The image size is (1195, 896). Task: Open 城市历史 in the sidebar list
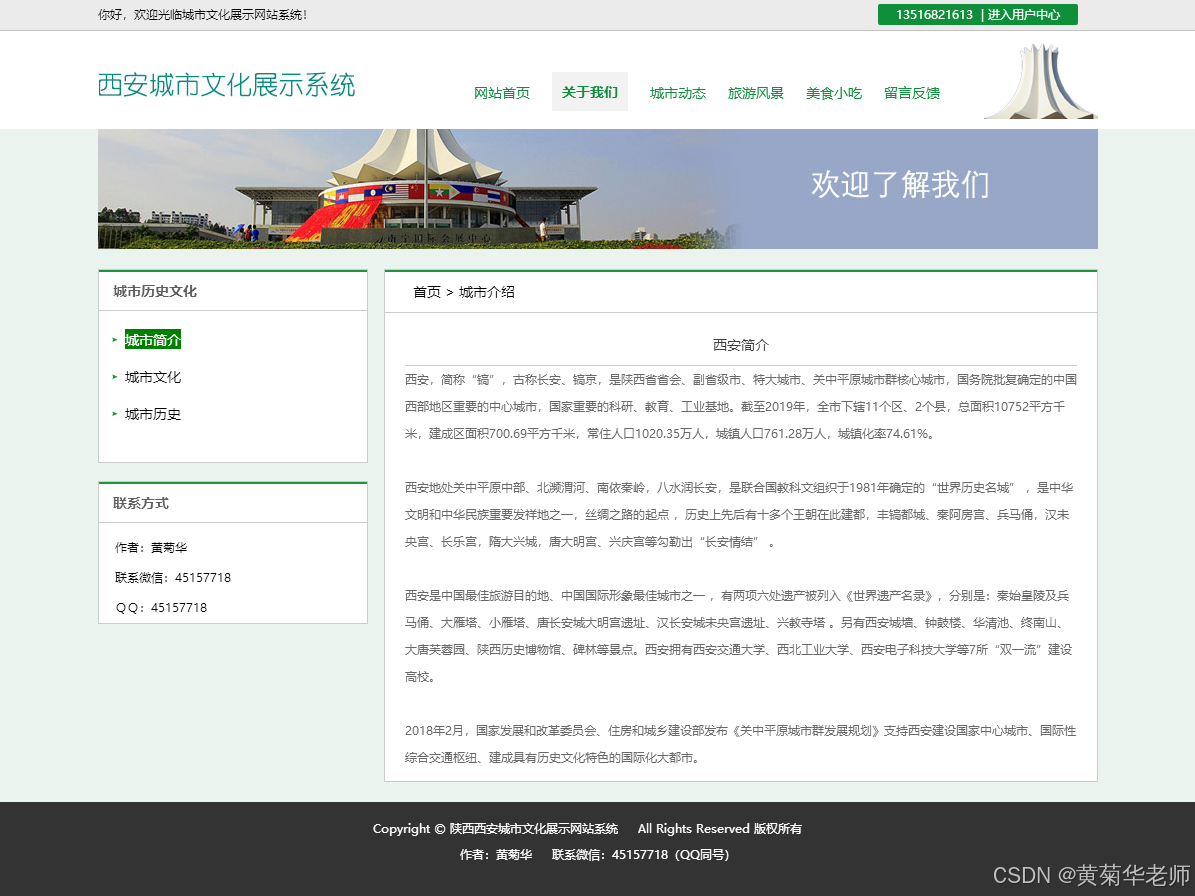tap(152, 414)
